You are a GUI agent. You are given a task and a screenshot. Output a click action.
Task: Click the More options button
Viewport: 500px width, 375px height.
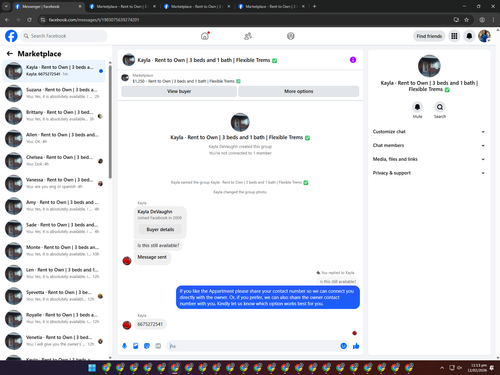pyautogui.click(x=299, y=91)
